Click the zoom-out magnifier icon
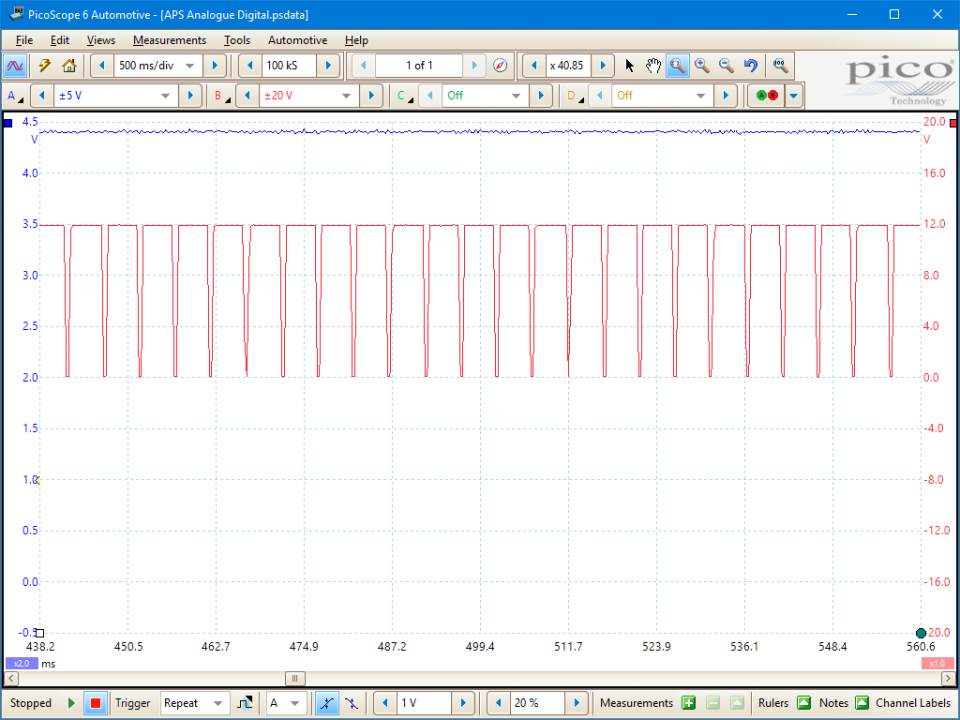Image resolution: width=960 pixels, height=720 pixels. point(726,66)
